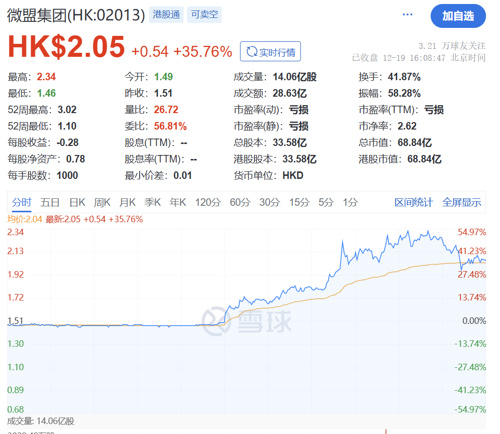The image size is (500, 434).
Task: Click the three-dots more options icon
Action: 407,14
